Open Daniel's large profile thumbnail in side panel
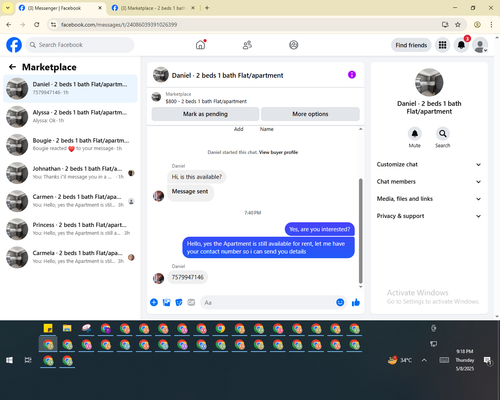500x400 pixels. tap(429, 82)
